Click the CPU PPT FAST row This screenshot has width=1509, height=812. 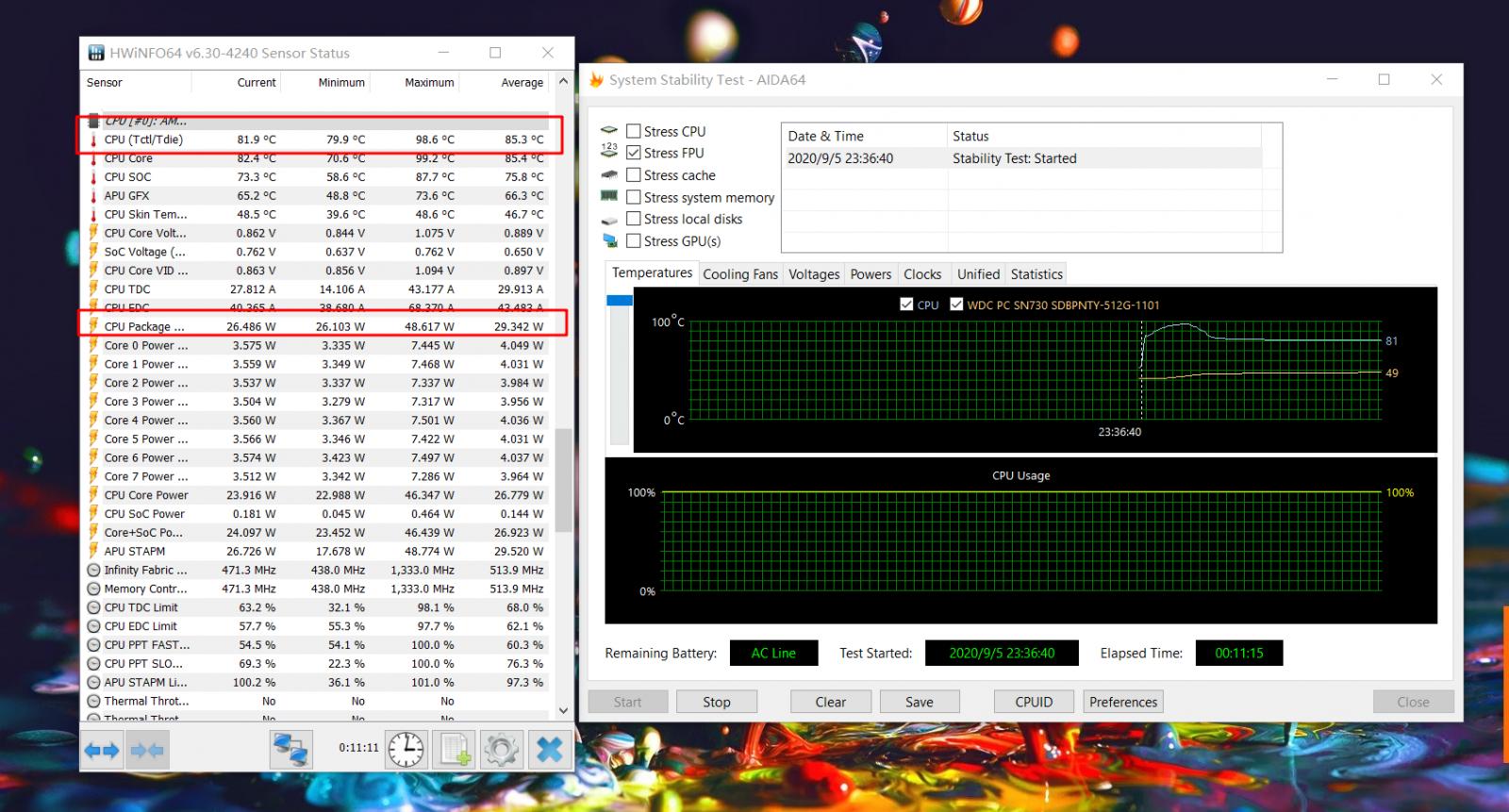(316, 645)
